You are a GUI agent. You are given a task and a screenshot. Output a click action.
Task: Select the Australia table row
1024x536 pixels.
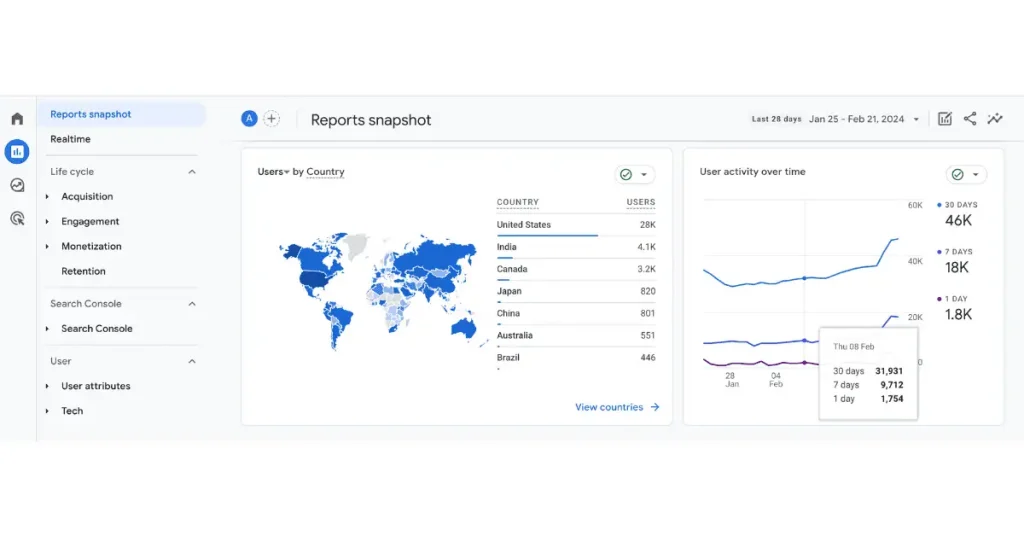(576, 336)
